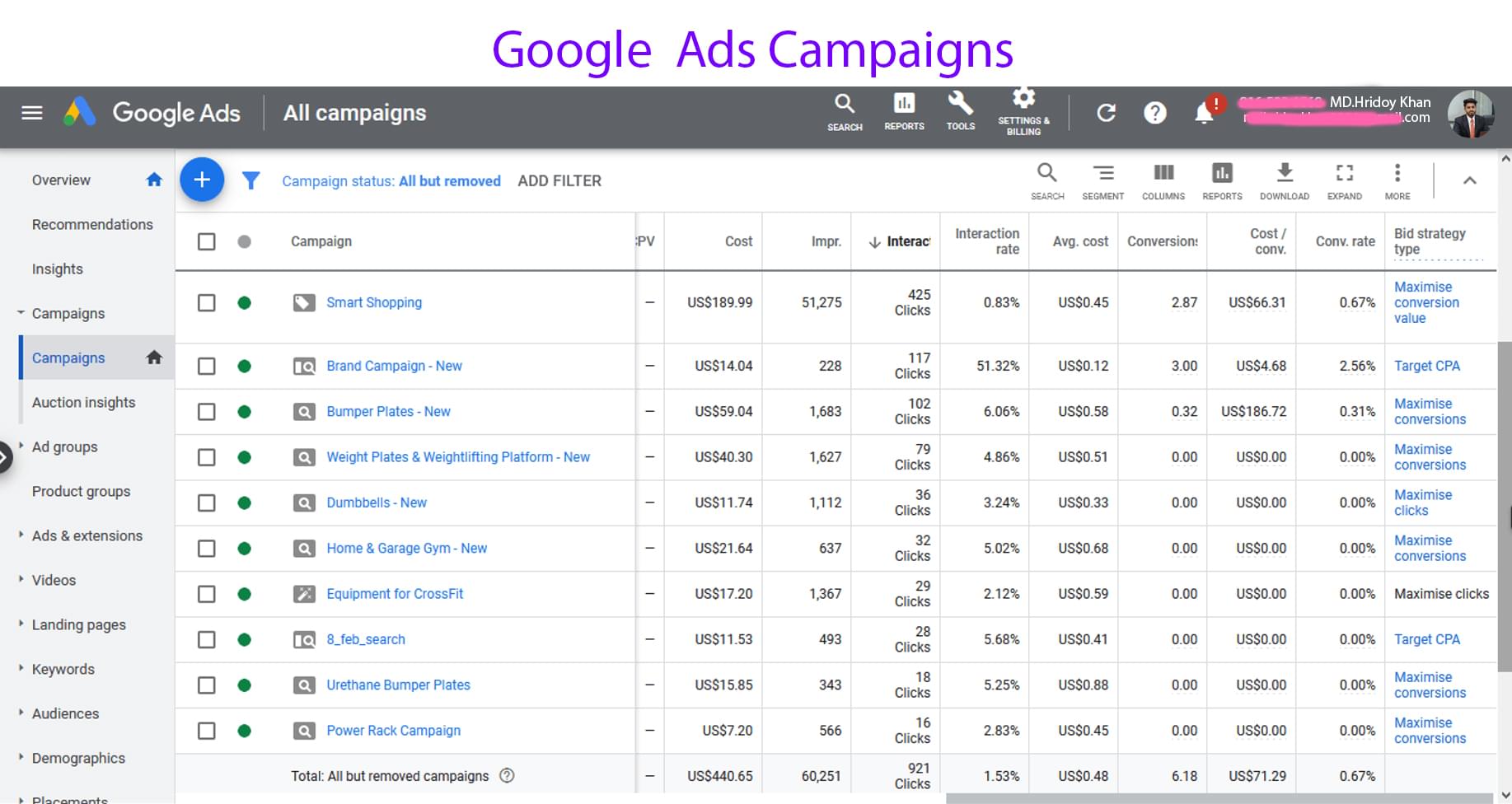Expand Demographics sidebar section

point(21,757)
